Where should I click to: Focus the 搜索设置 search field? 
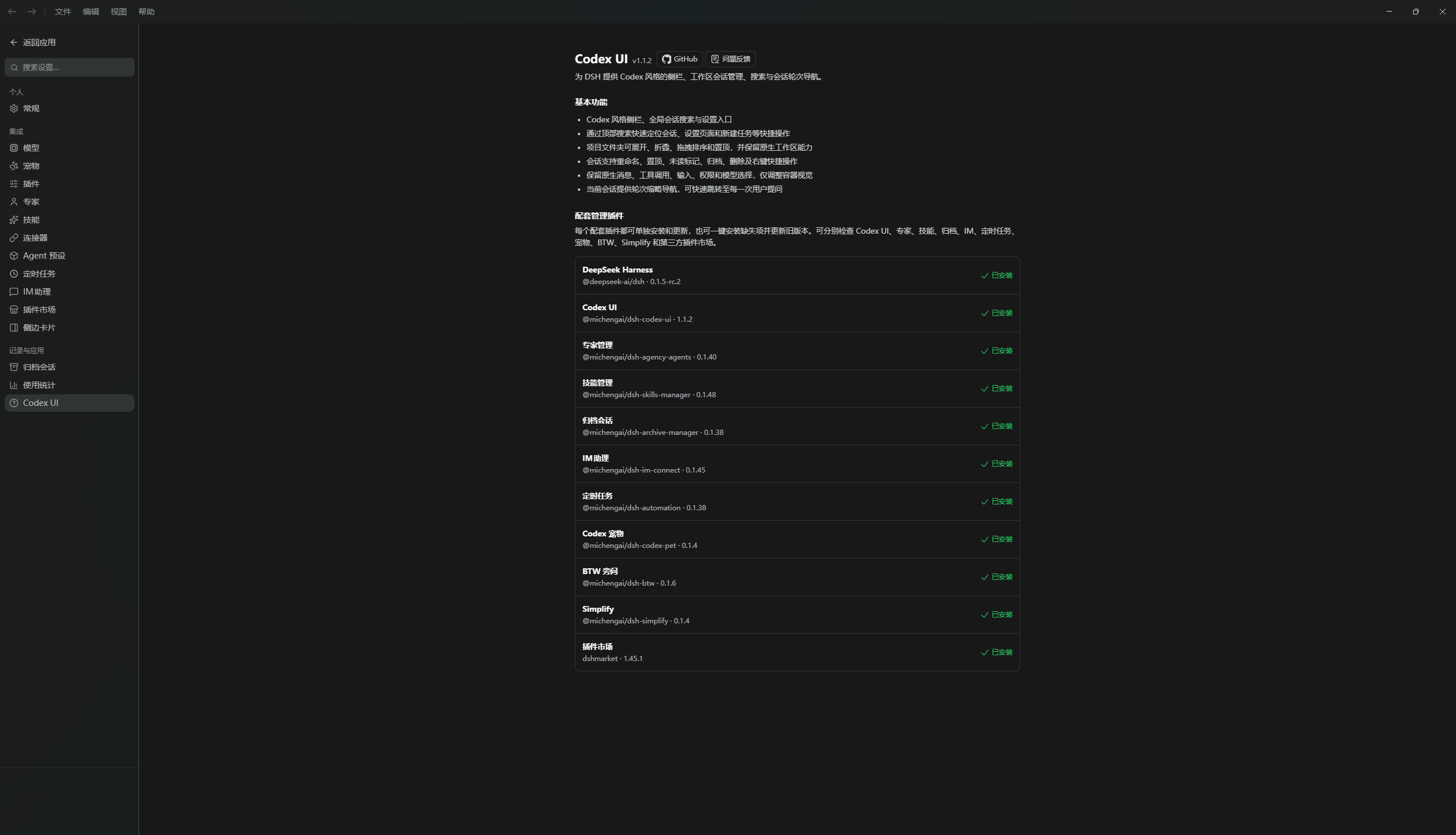tap(70, 67)
